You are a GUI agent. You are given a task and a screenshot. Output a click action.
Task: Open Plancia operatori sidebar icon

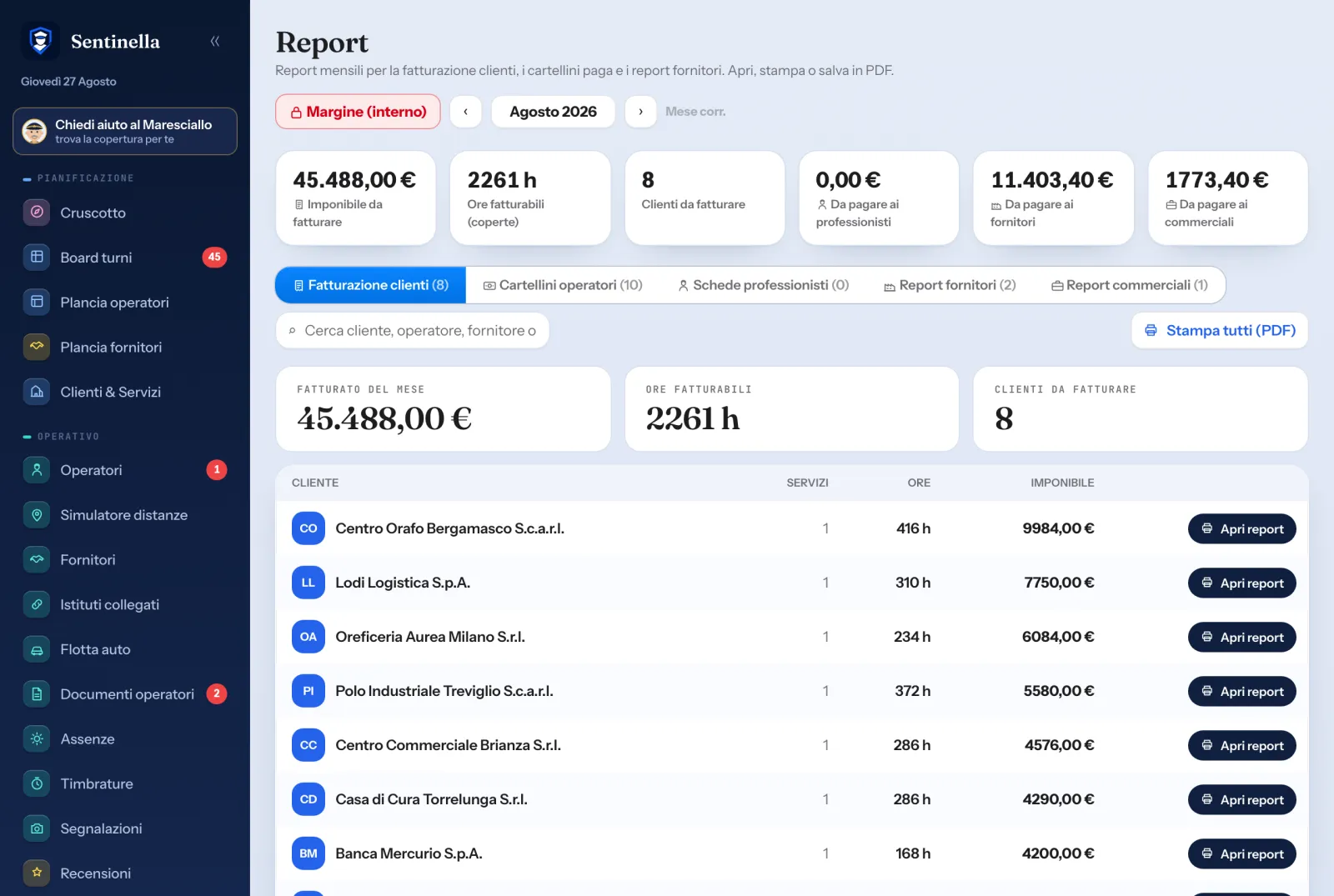[37, 302]
